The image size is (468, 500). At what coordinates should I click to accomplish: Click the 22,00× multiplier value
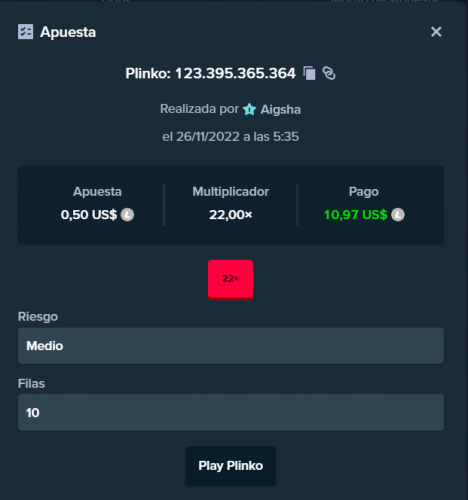[x=230, y=215]
